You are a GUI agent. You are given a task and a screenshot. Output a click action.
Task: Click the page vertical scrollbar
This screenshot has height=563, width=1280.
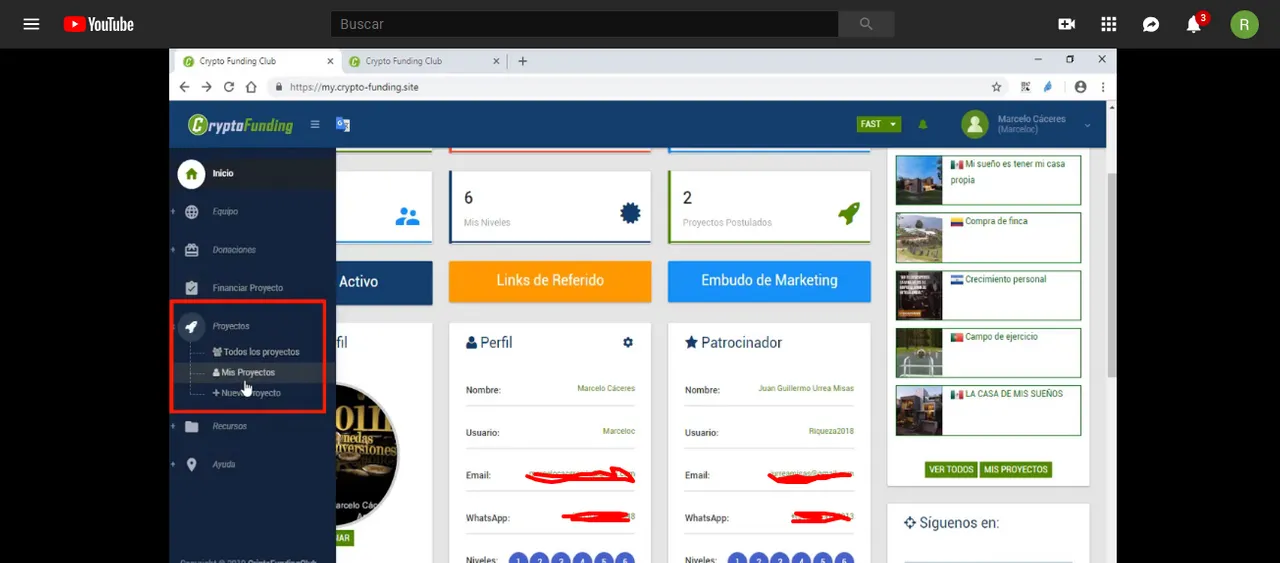coord(1111,275)
